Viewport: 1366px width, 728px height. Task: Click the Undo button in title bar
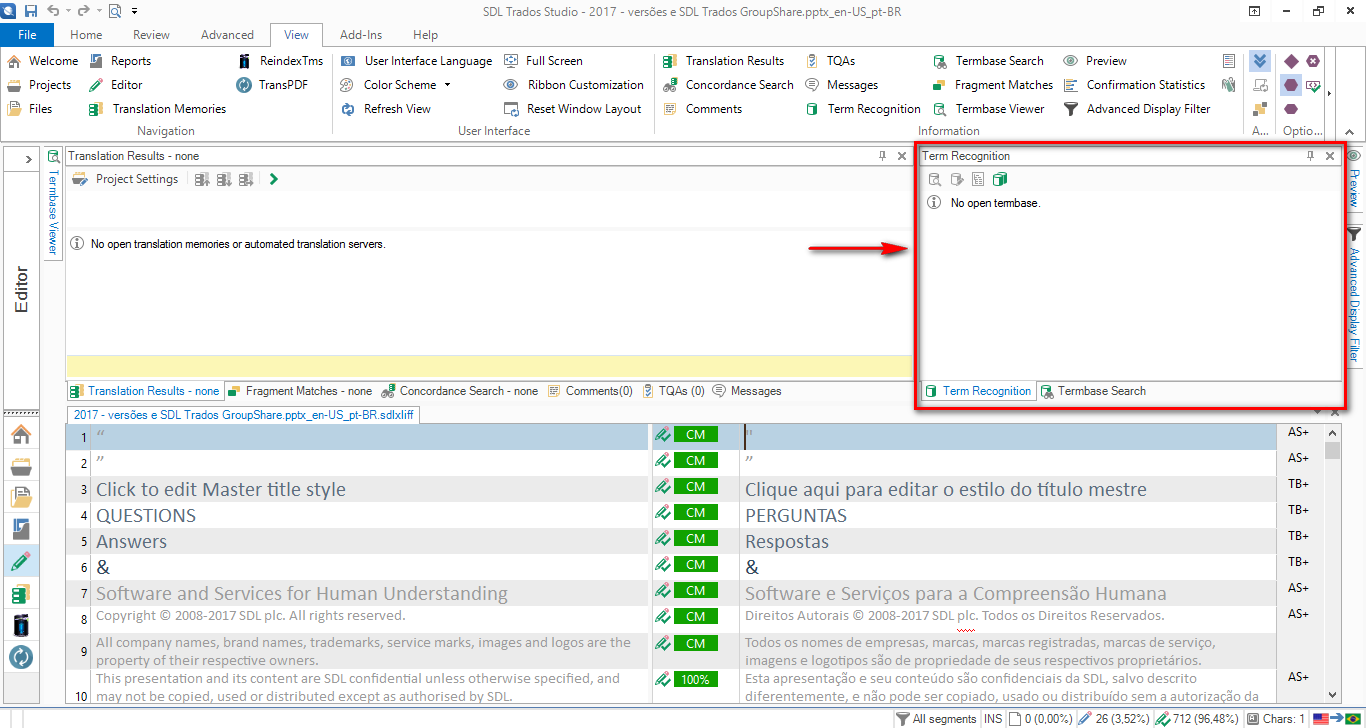click(x=53, y=11)
